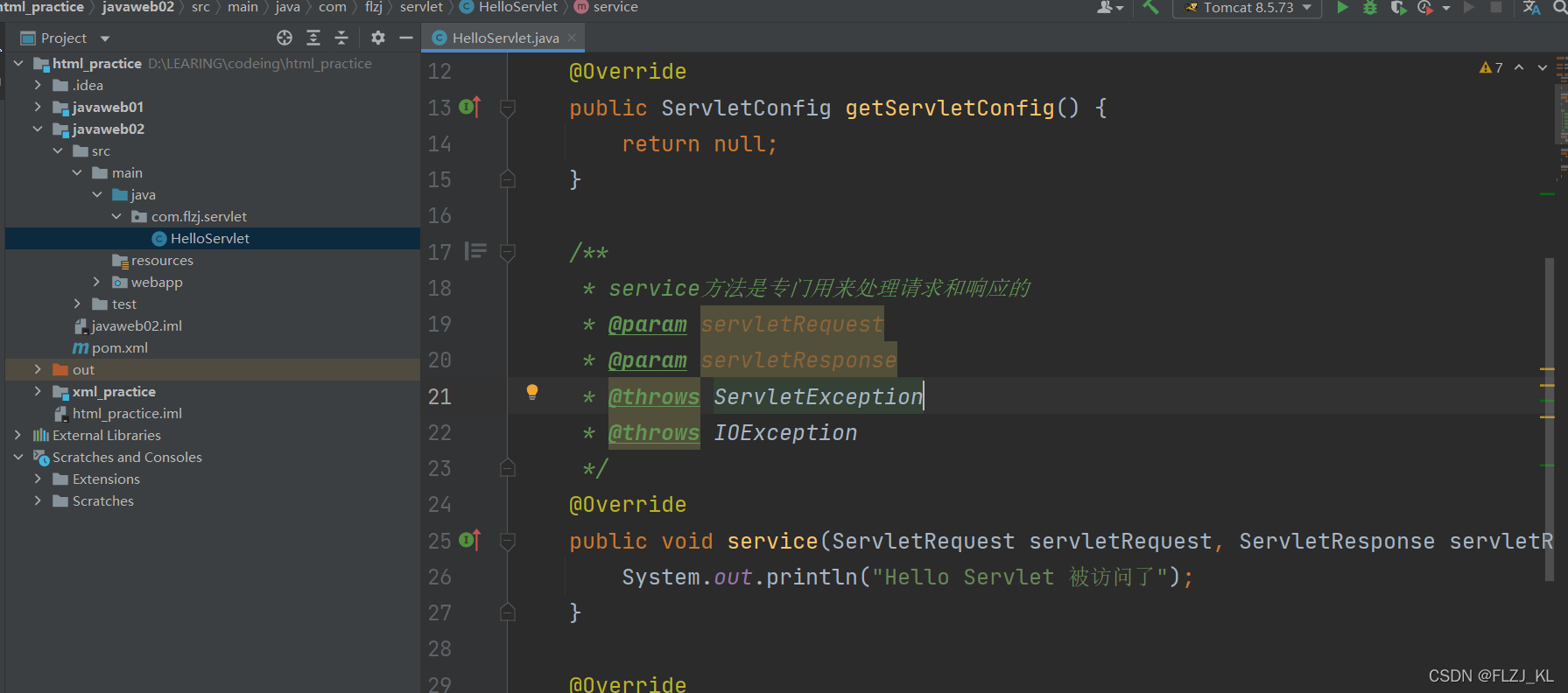This screenshot has height=693, width=1568.
Task: Collapse all in Project panel
Action: [341, 38]
